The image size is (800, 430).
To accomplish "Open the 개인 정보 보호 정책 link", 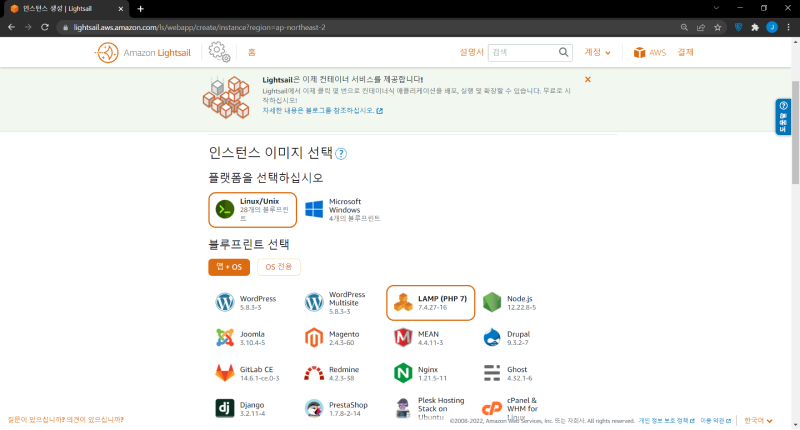I will pos(666,421).
